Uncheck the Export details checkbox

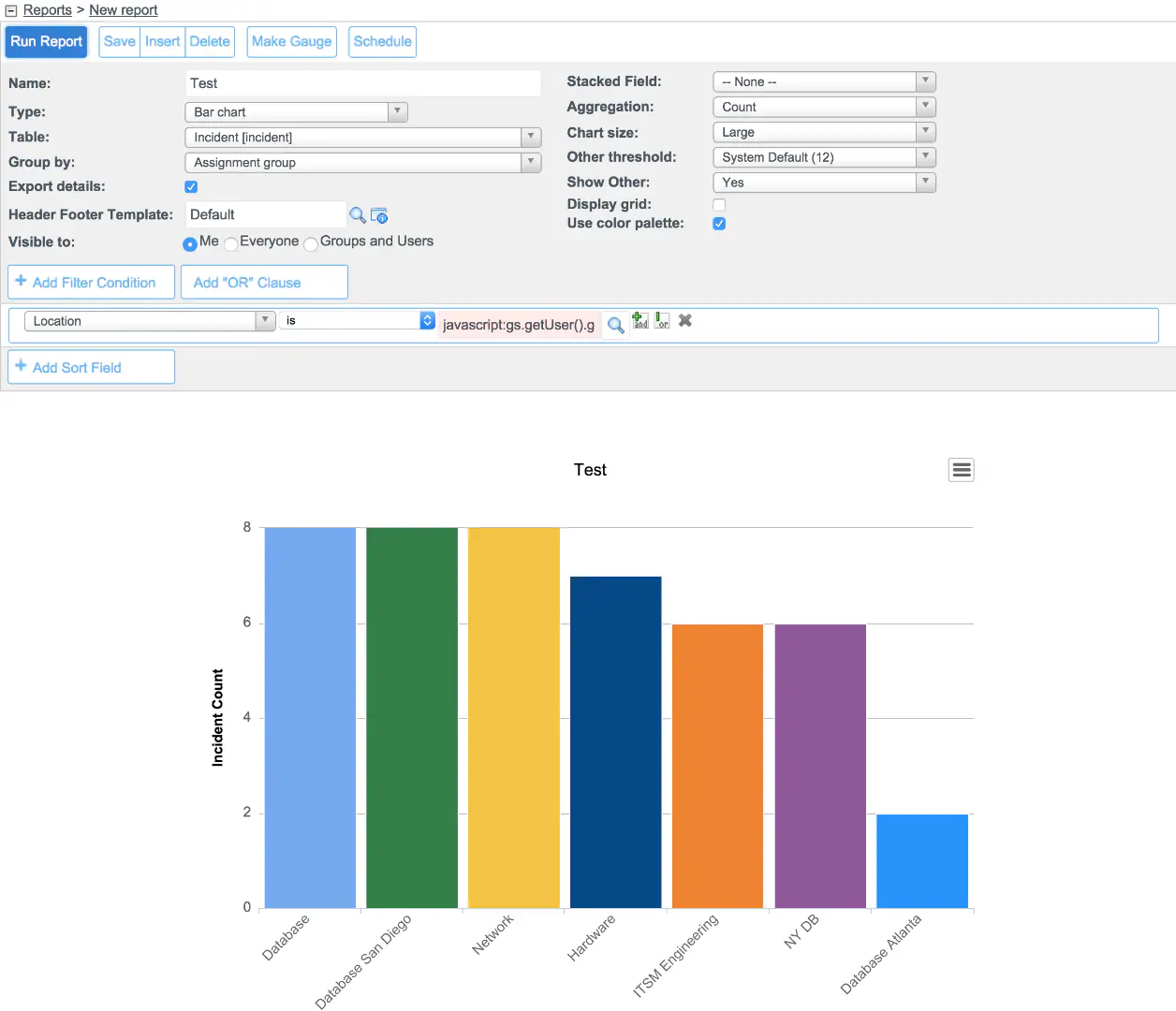point(190,186)
